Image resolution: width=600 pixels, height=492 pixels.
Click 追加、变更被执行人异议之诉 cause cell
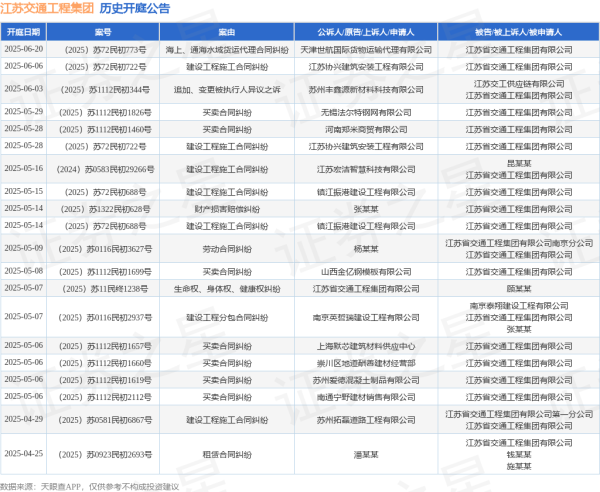pyautogui.click(x=227, y=90)
